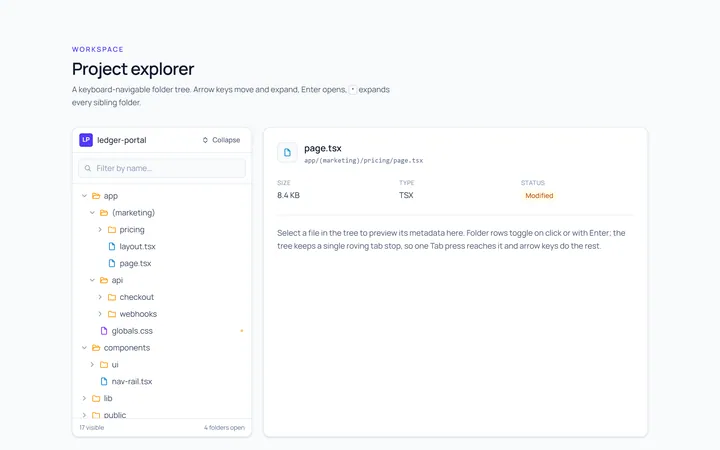
Task: Click the checkout folder icon
Action: (x=112, y=297)
